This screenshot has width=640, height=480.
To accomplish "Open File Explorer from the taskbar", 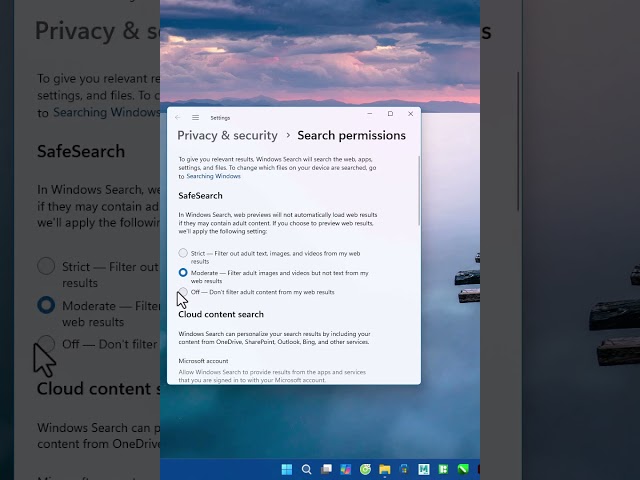I will click(x=384, y=469).
